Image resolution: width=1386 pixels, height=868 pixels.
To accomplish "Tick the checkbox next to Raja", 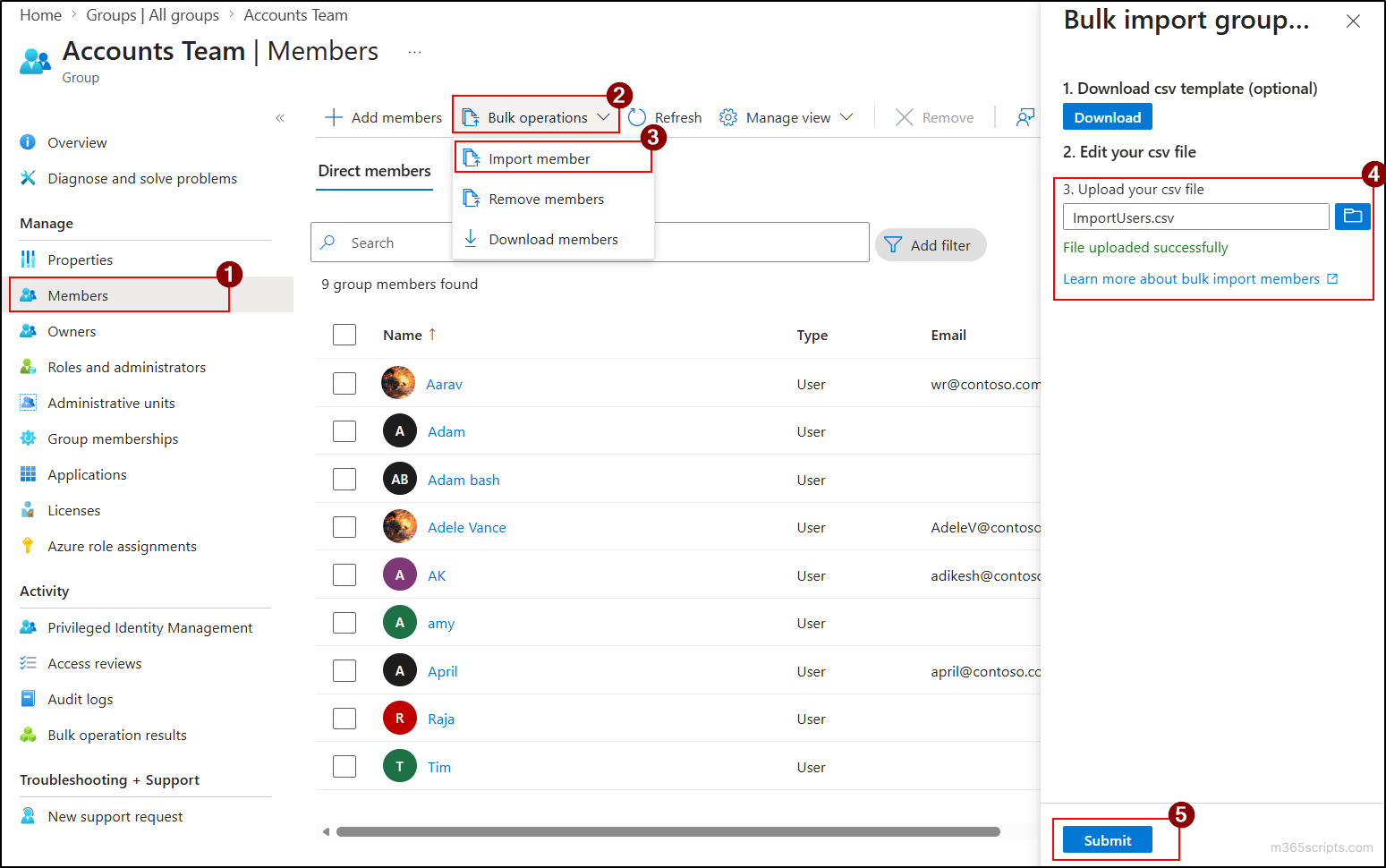I will tap(344, 719).
